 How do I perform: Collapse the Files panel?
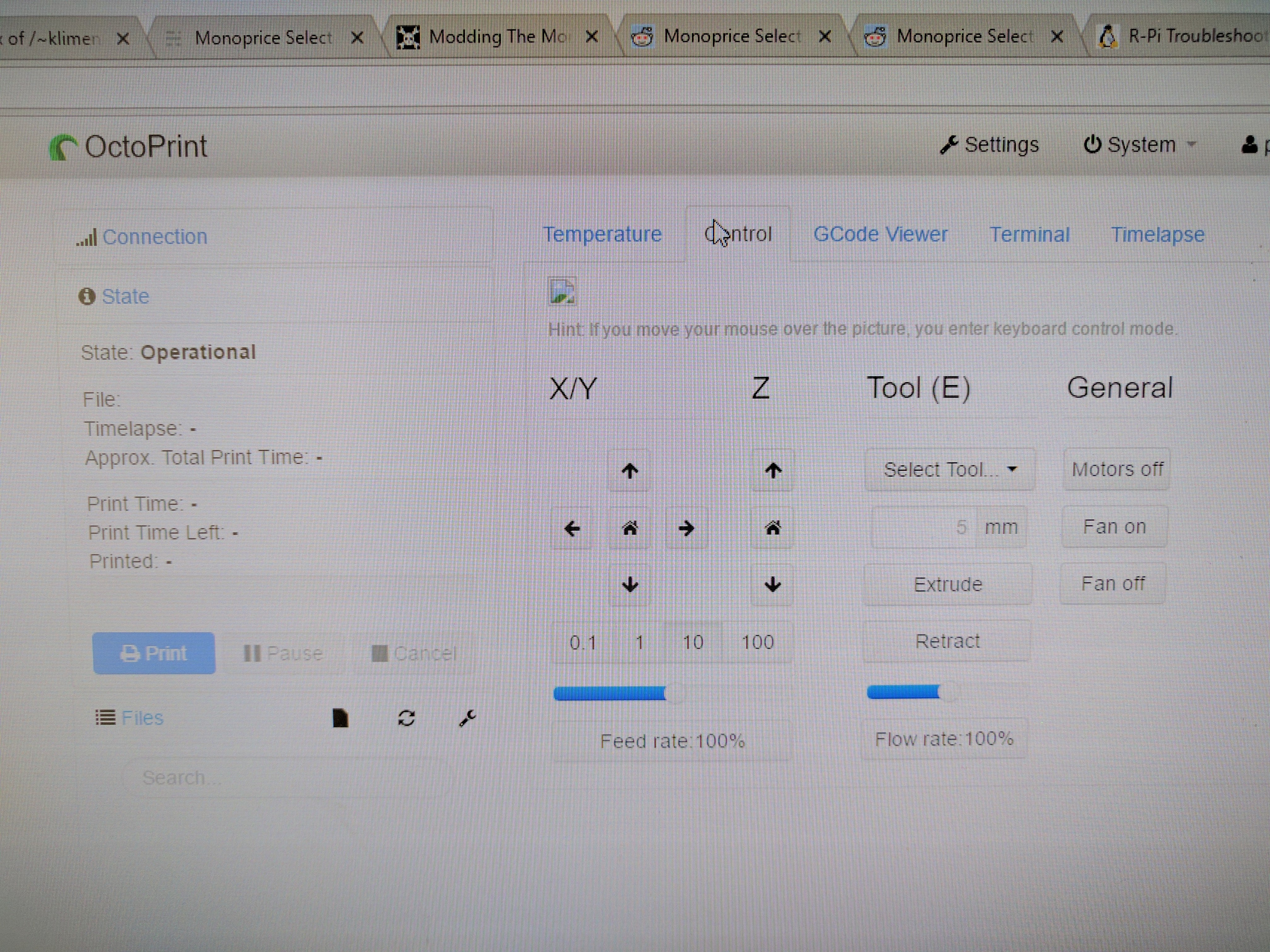pyautogui.click(x=142, y=717)
